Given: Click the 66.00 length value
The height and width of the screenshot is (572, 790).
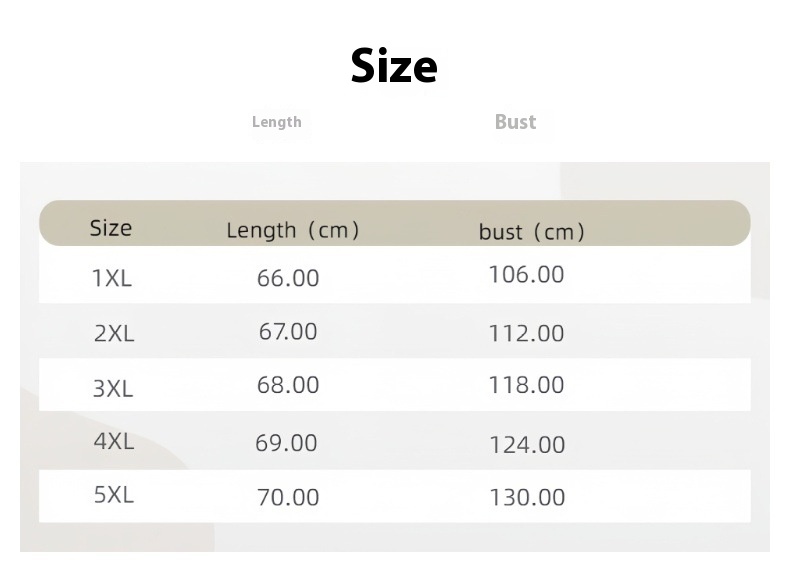Looking at the screenshot, I should [x=288, y=278].
